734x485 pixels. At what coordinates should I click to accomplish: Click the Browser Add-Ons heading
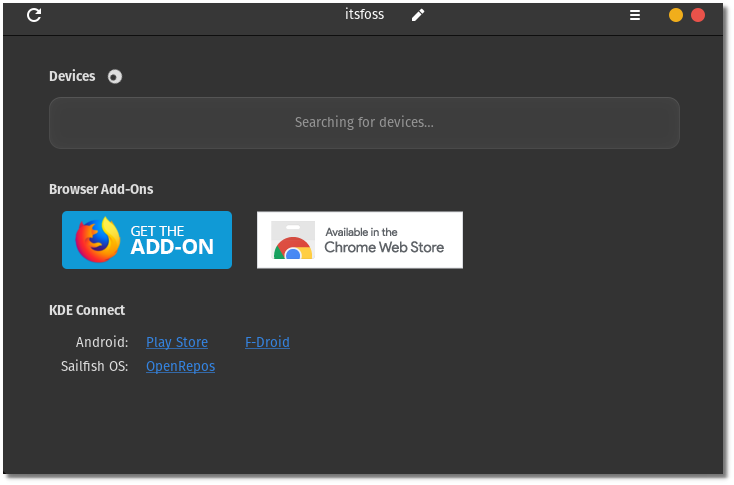[101, 189]
